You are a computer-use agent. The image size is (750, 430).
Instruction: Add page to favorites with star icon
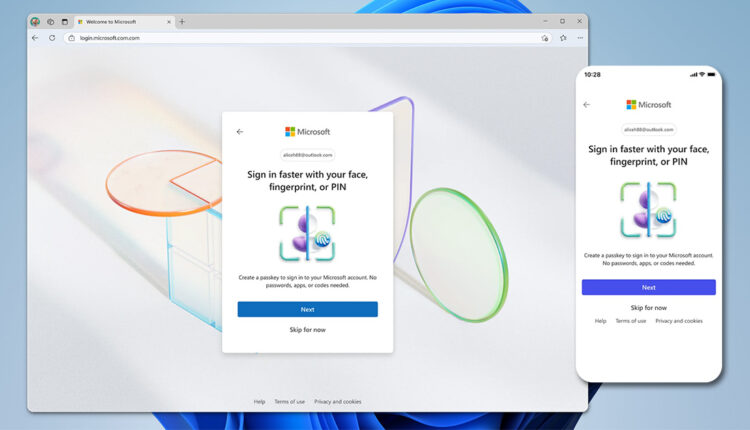point(563,38)
